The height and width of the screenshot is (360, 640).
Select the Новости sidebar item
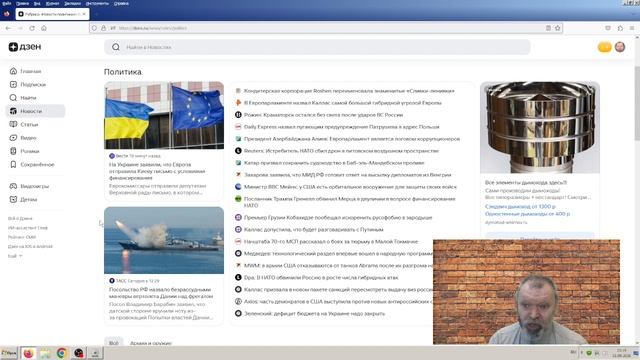35,111
